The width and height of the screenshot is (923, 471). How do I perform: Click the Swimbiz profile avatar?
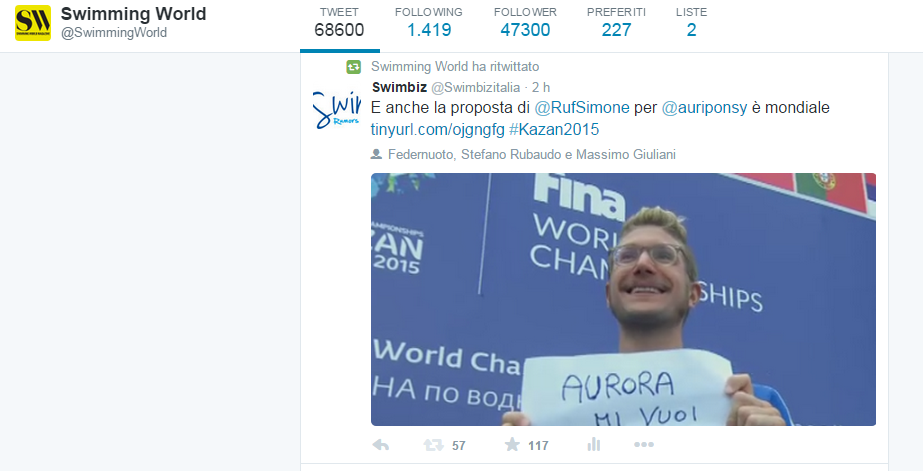(336, 108)
